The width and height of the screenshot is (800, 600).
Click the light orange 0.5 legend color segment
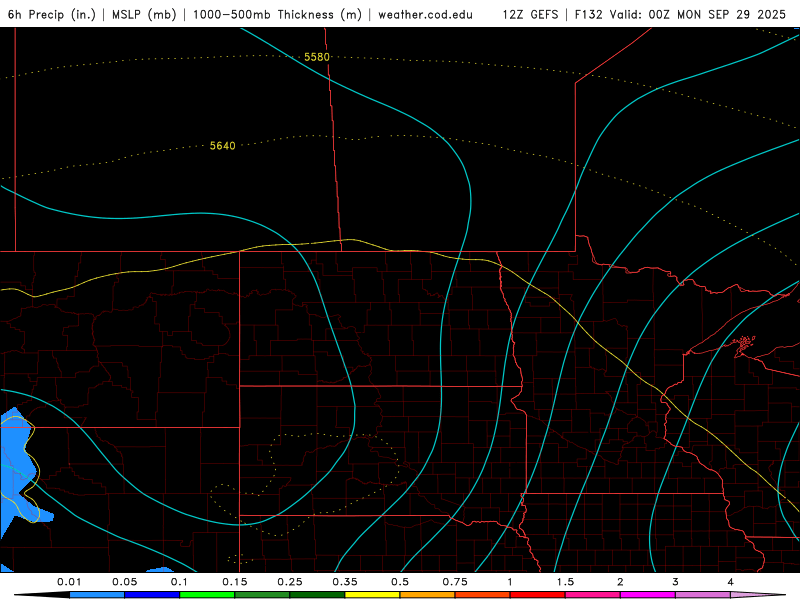(x=428, y=595)
